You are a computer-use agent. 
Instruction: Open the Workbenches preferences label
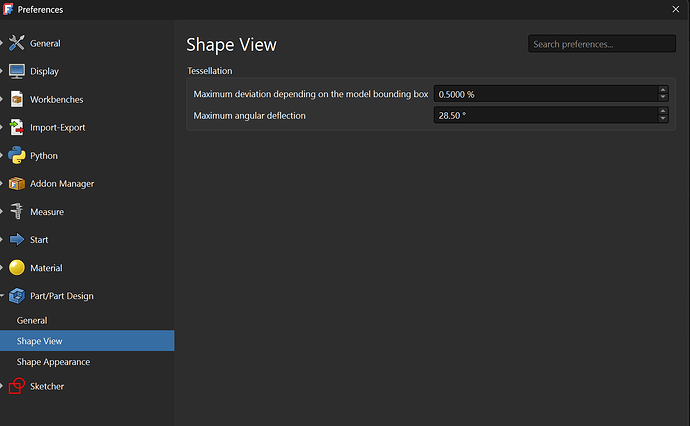56,99
